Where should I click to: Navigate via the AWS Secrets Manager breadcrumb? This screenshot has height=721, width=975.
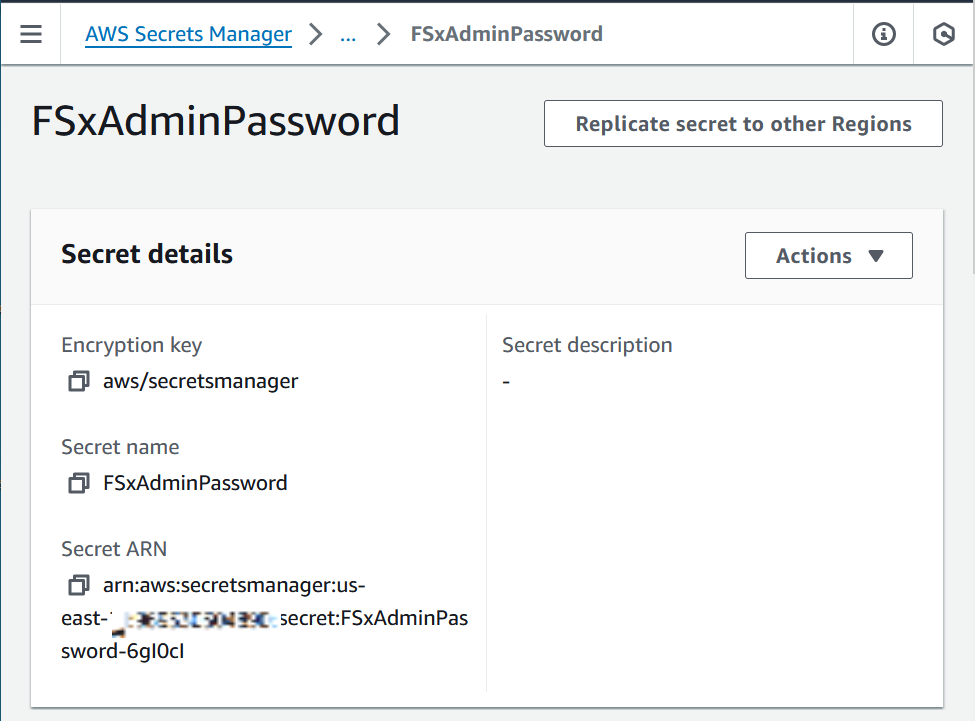188,33
